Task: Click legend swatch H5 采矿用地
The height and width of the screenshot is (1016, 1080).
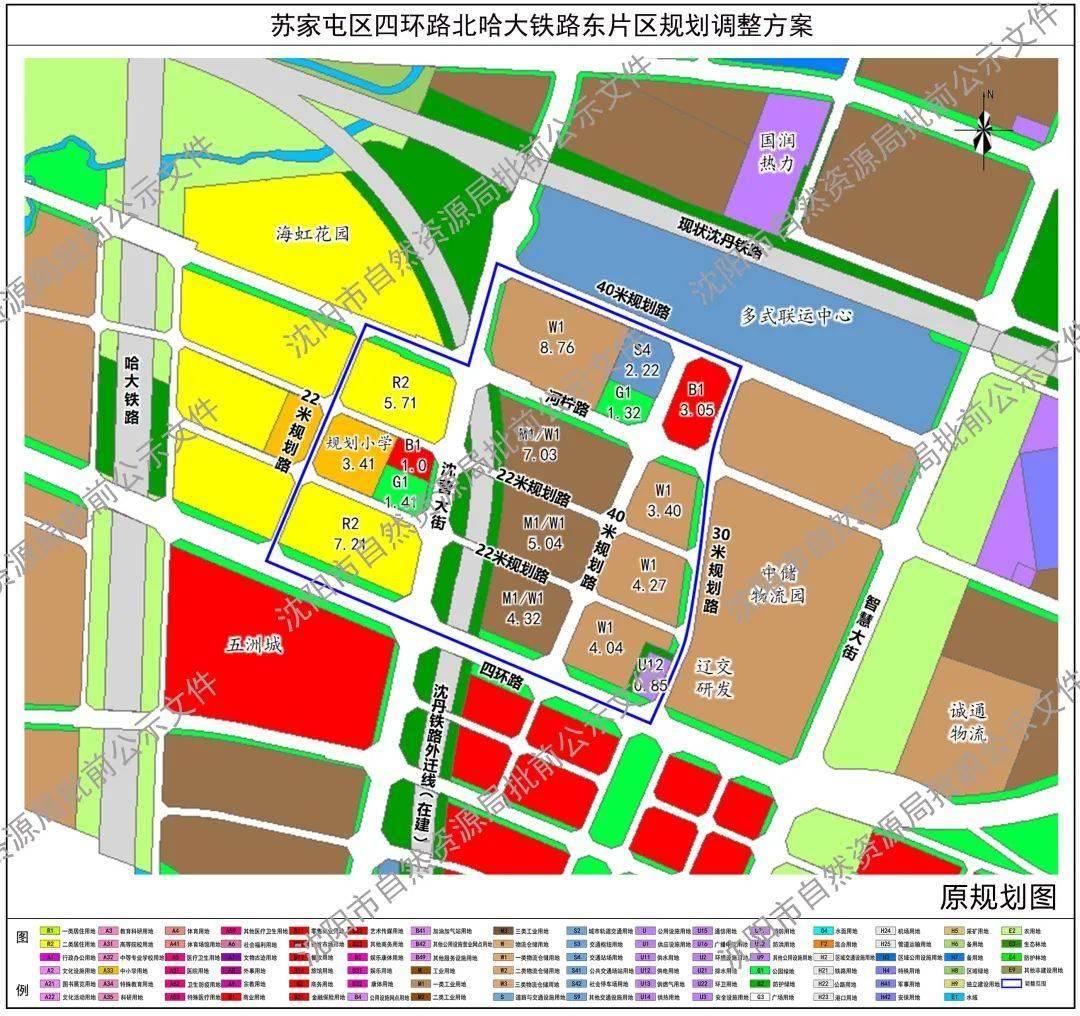Action: [x=955, y=931]
